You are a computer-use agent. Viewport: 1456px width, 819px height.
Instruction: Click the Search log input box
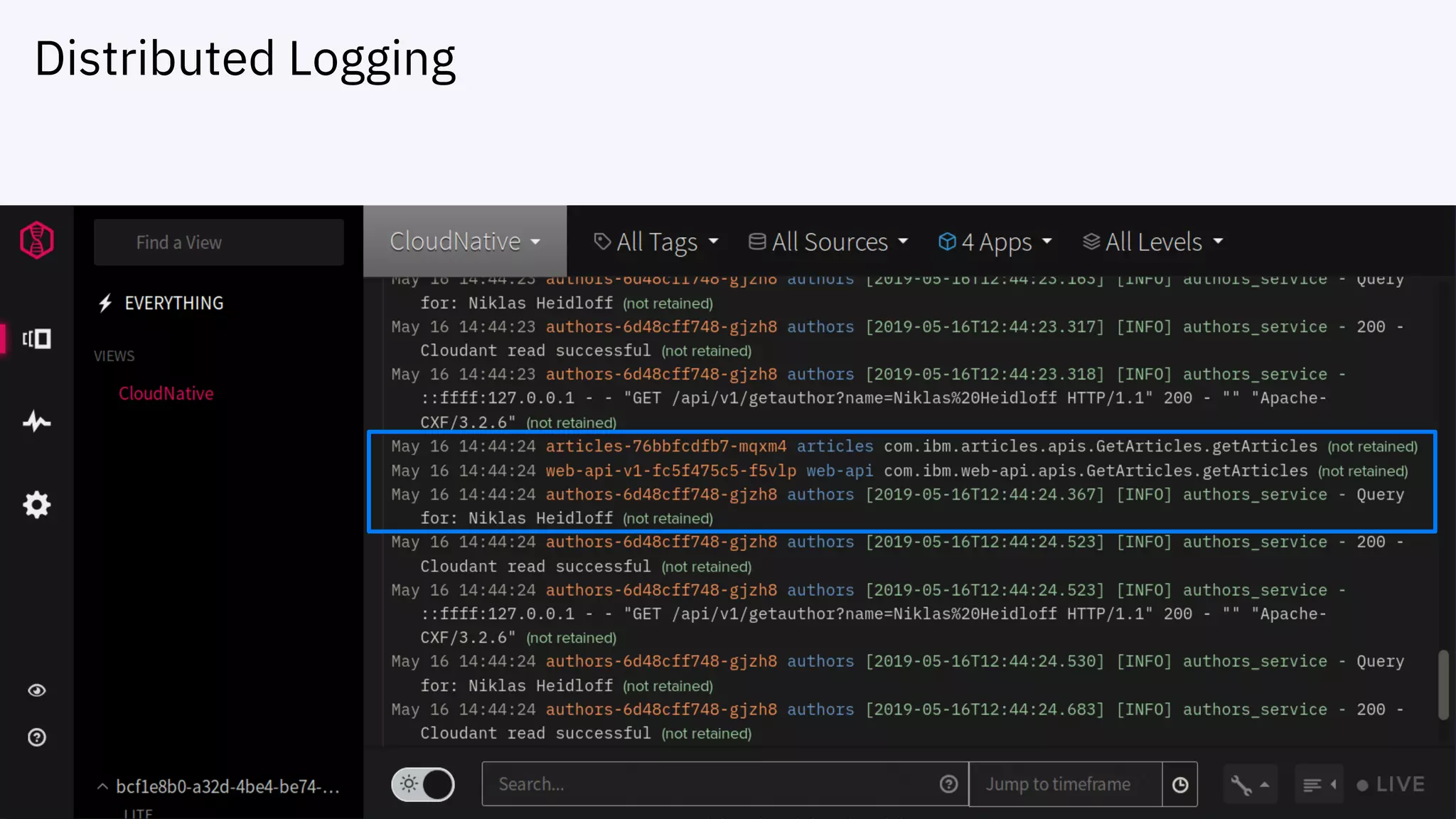724,784
